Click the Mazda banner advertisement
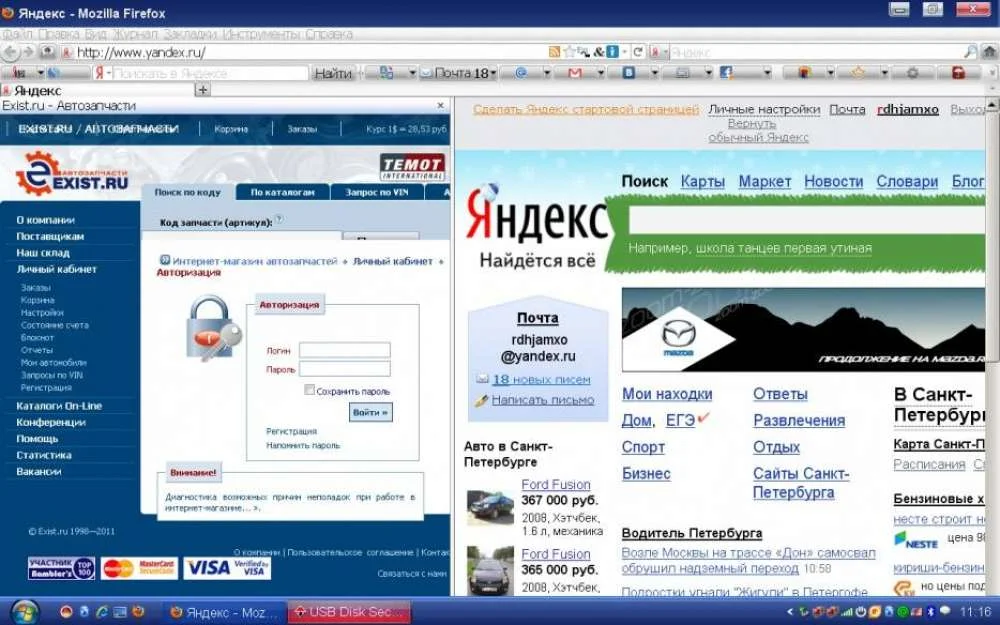1000x625 pixels. click(x=803, y=330)
